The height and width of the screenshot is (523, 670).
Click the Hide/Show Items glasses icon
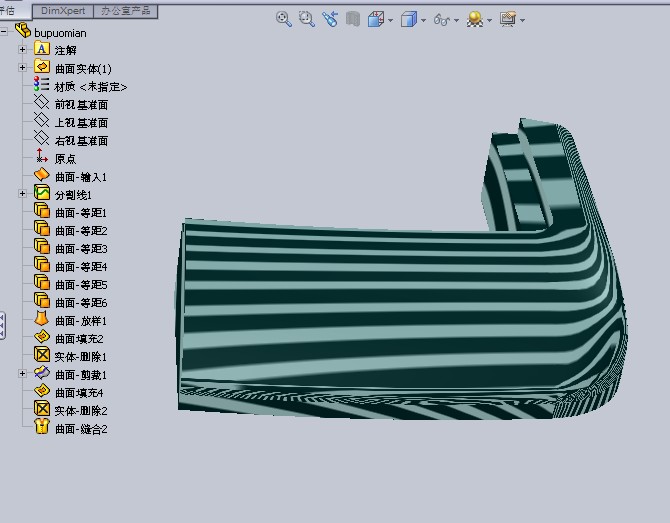pyautogui.click(x=442, y=20)
